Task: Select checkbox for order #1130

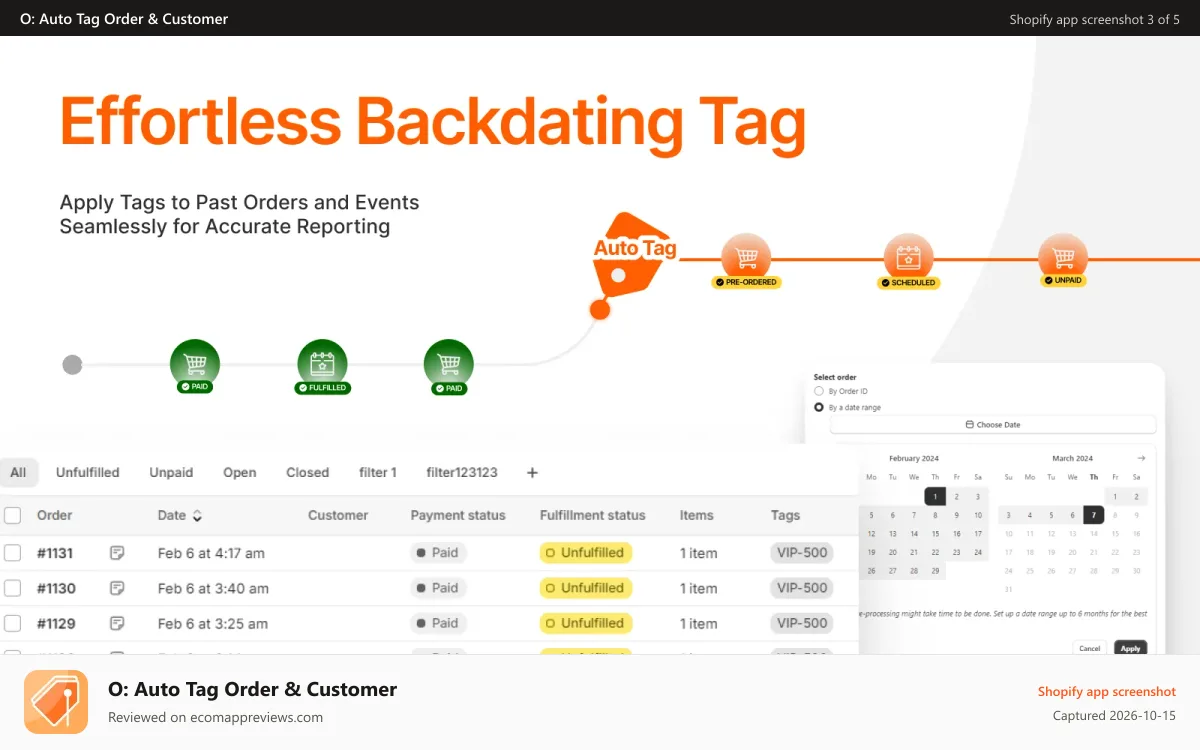Action: pos(12,588)
